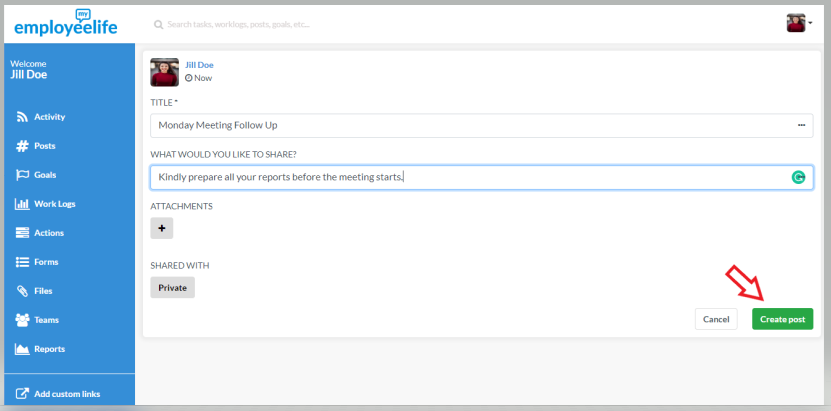Open the Files paperclip icon
The width and height of the screenshot is (831, 411).
22,291
